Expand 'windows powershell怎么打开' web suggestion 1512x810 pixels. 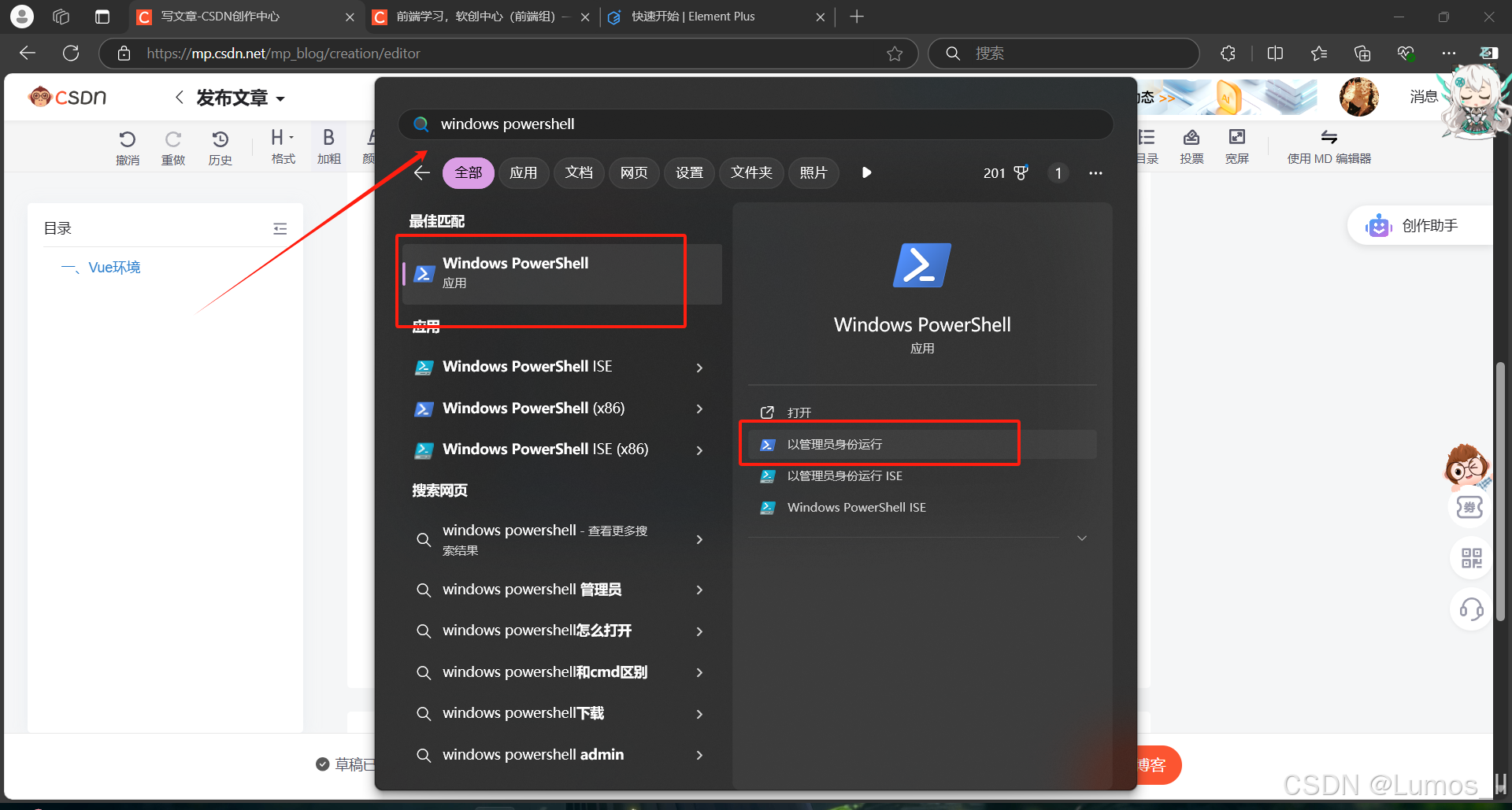coord(699,631)
